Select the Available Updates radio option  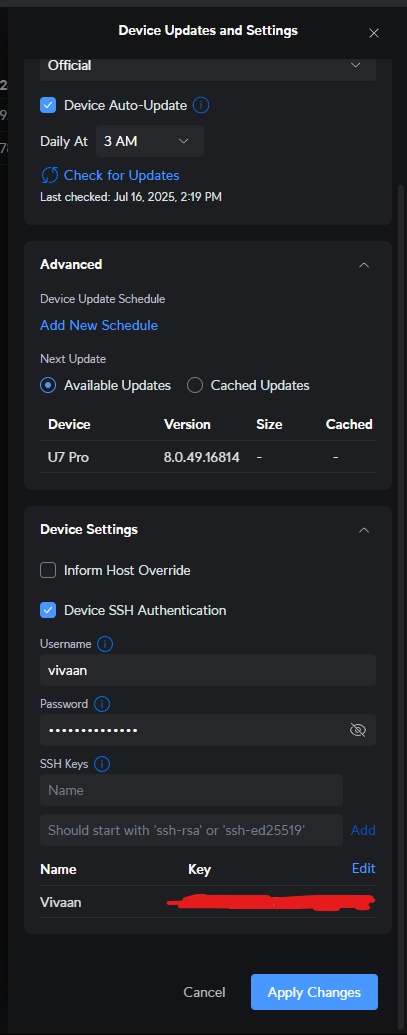click(48, 385)
